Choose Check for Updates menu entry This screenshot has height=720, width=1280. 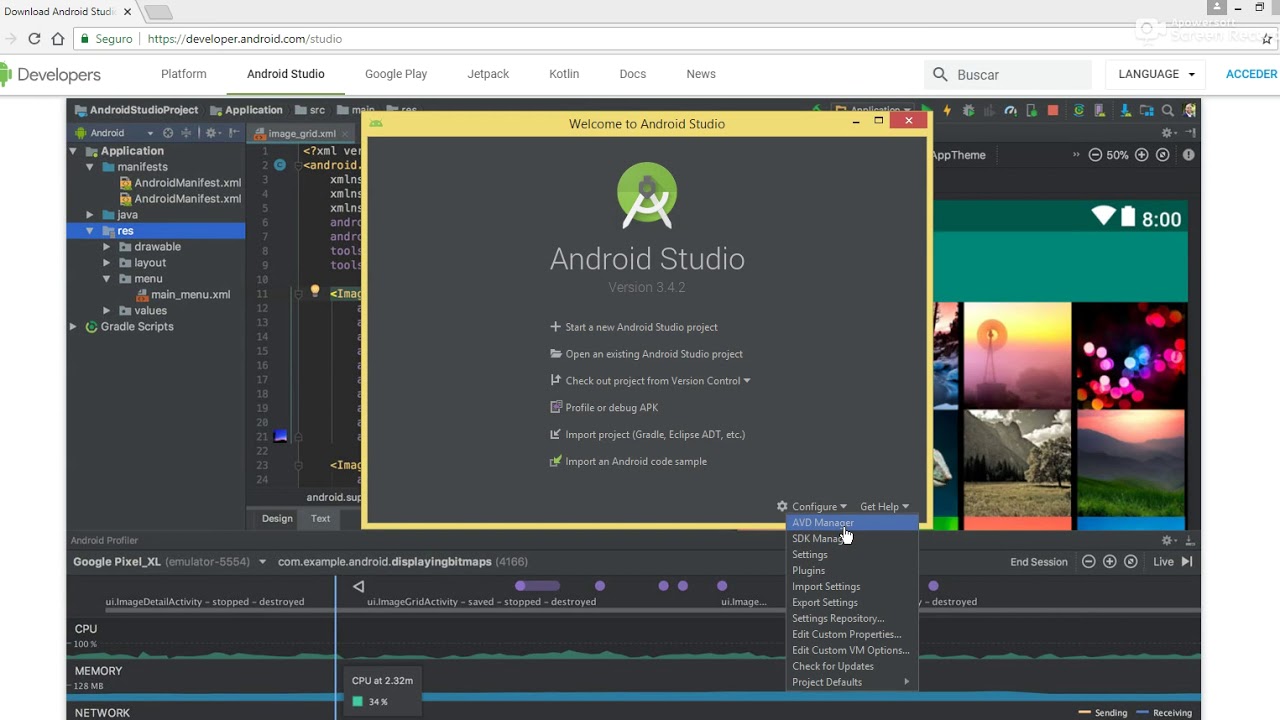851,667
